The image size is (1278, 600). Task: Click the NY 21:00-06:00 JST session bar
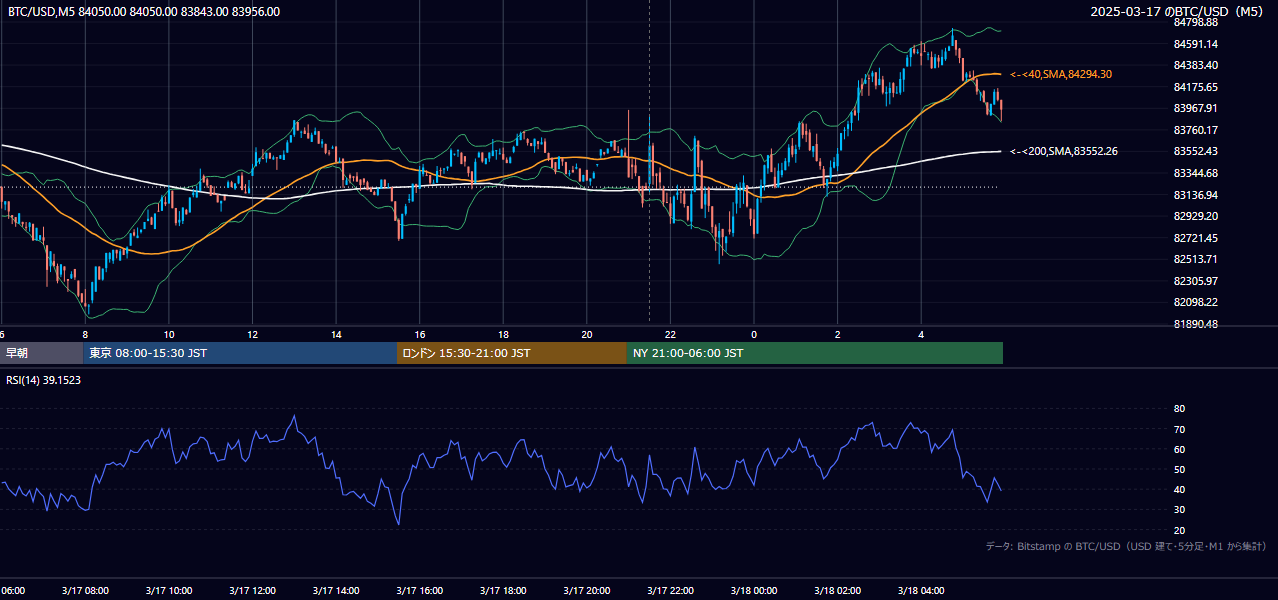click(x=815, y=353)
